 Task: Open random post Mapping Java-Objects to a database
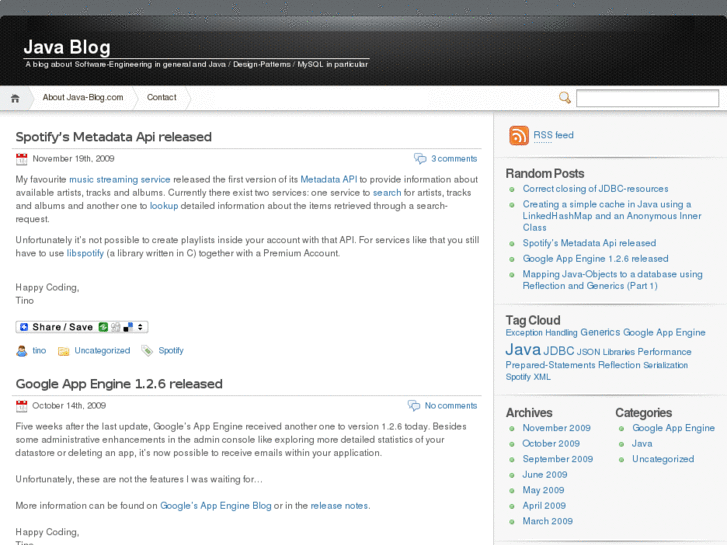[612, 280]
